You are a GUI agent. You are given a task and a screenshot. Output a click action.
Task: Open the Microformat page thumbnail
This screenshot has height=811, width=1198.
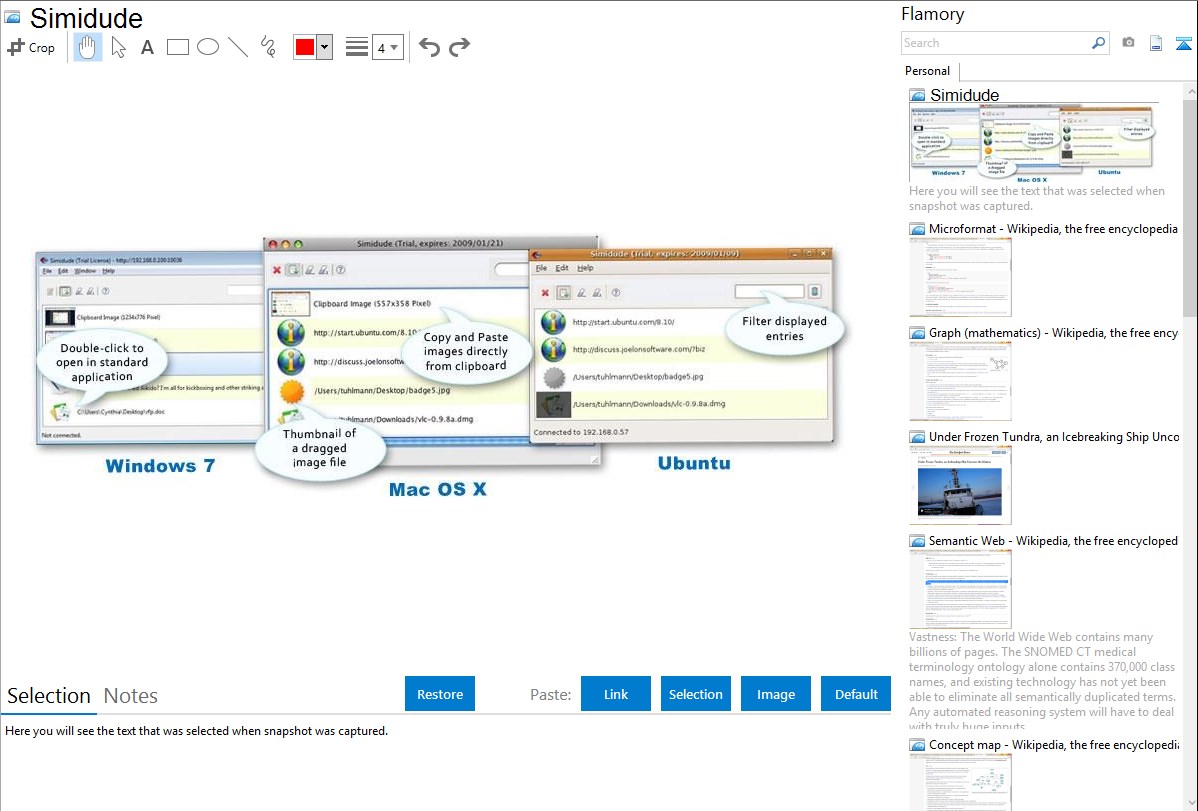[x=960, y=277]
